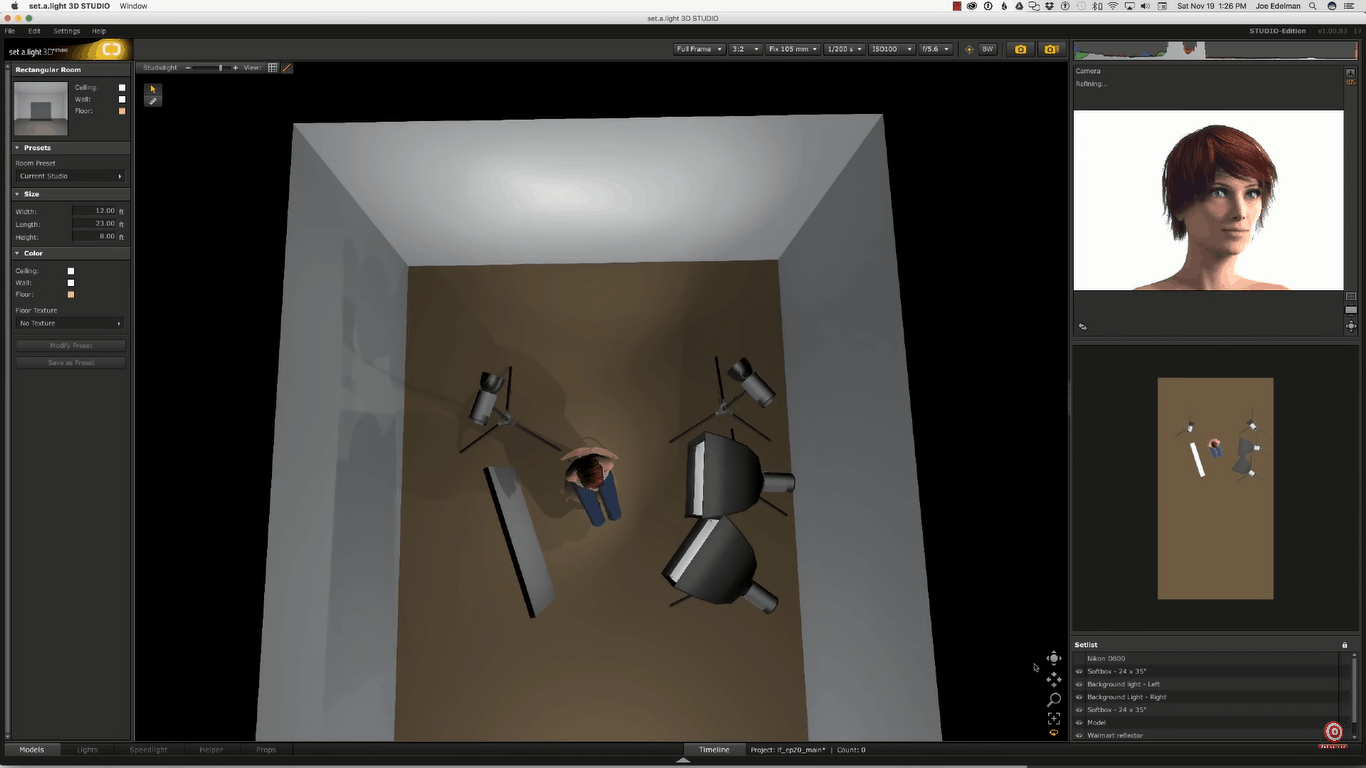Viewport: 1366px width, 768px height.
Task: Open the f/5.6 aperture dropdown
Action: click(x=936, y=49)
